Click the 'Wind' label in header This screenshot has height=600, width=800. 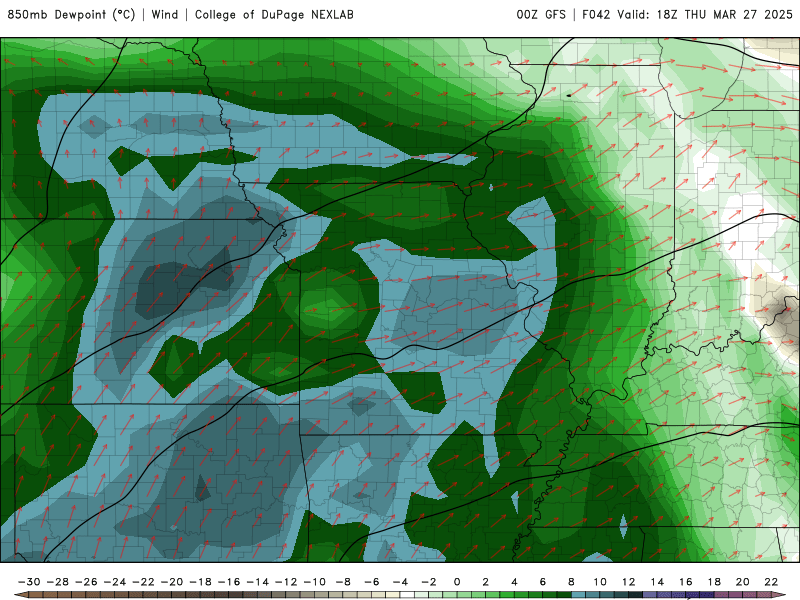coord(165,15)
